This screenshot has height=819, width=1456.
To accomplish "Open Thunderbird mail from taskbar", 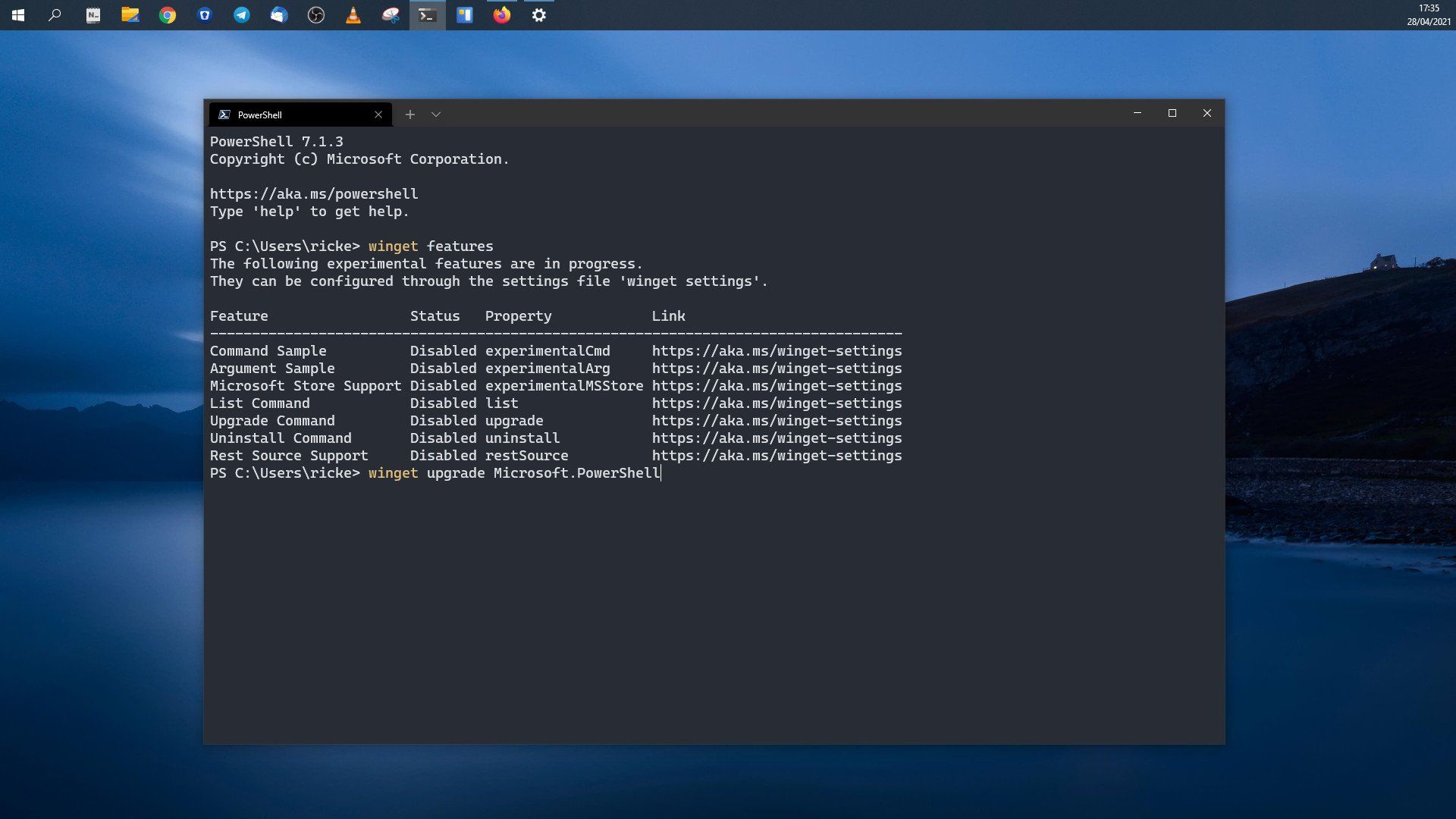I will [279, 15].
